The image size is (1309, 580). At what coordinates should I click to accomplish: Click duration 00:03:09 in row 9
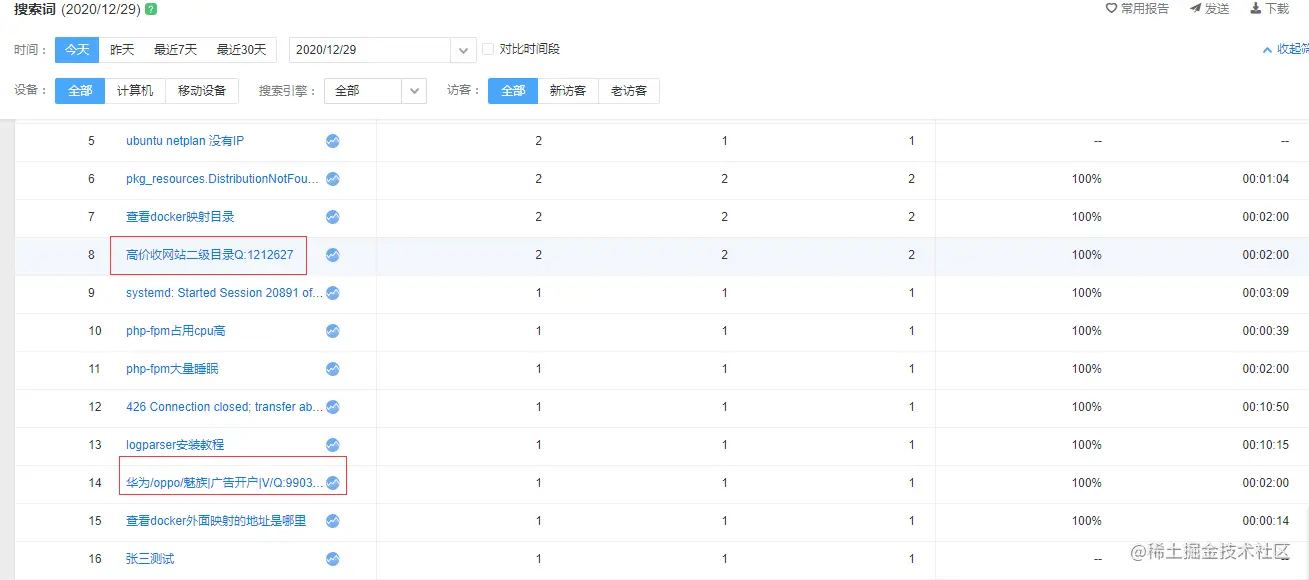[x=1266, y=293]
